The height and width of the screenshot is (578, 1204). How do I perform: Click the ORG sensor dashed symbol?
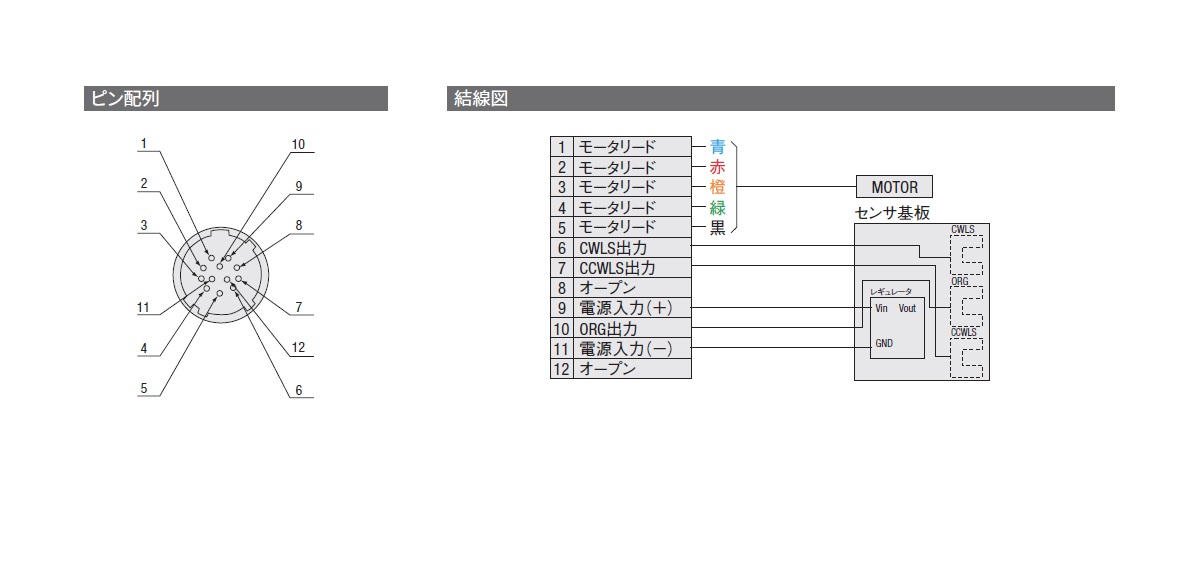pyautogui.click(x=966, y=305)
